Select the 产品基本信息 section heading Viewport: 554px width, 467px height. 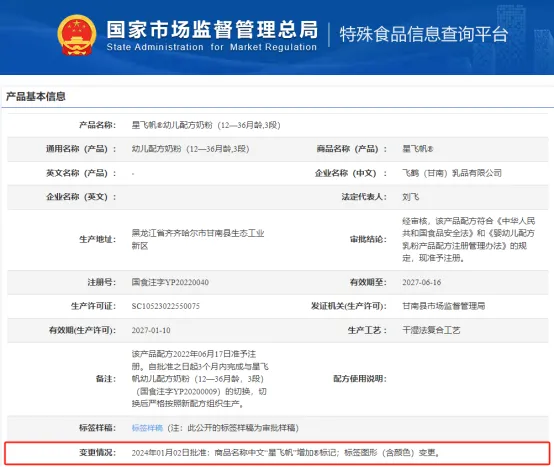[x=36, y=96]
